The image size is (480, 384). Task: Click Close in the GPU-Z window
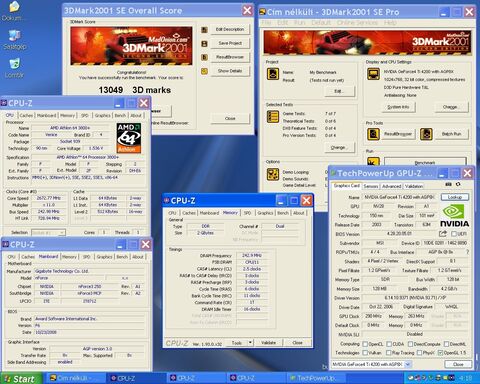pos(458,364)
